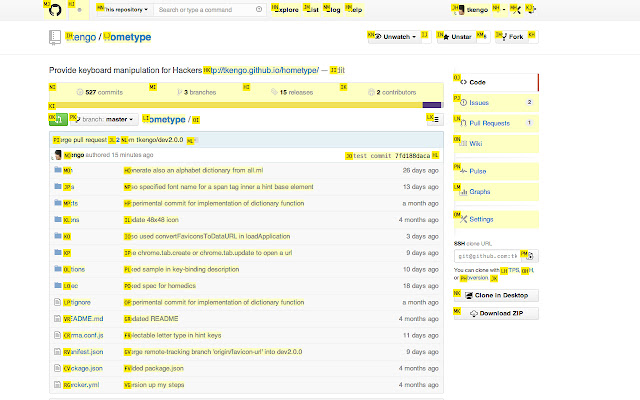Click the file icon beside wercker.yml
Image resolution: width=640 pixels, height=400 pixels.
58,384
